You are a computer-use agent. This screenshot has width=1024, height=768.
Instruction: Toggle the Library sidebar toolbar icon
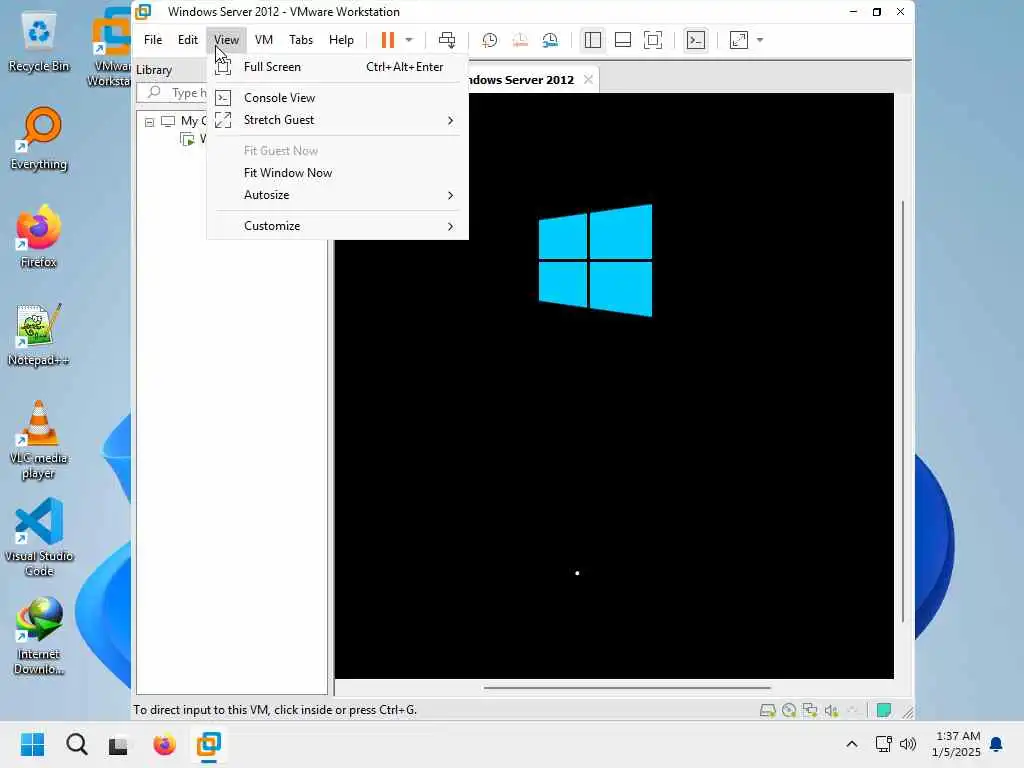(x=593, y=40)
